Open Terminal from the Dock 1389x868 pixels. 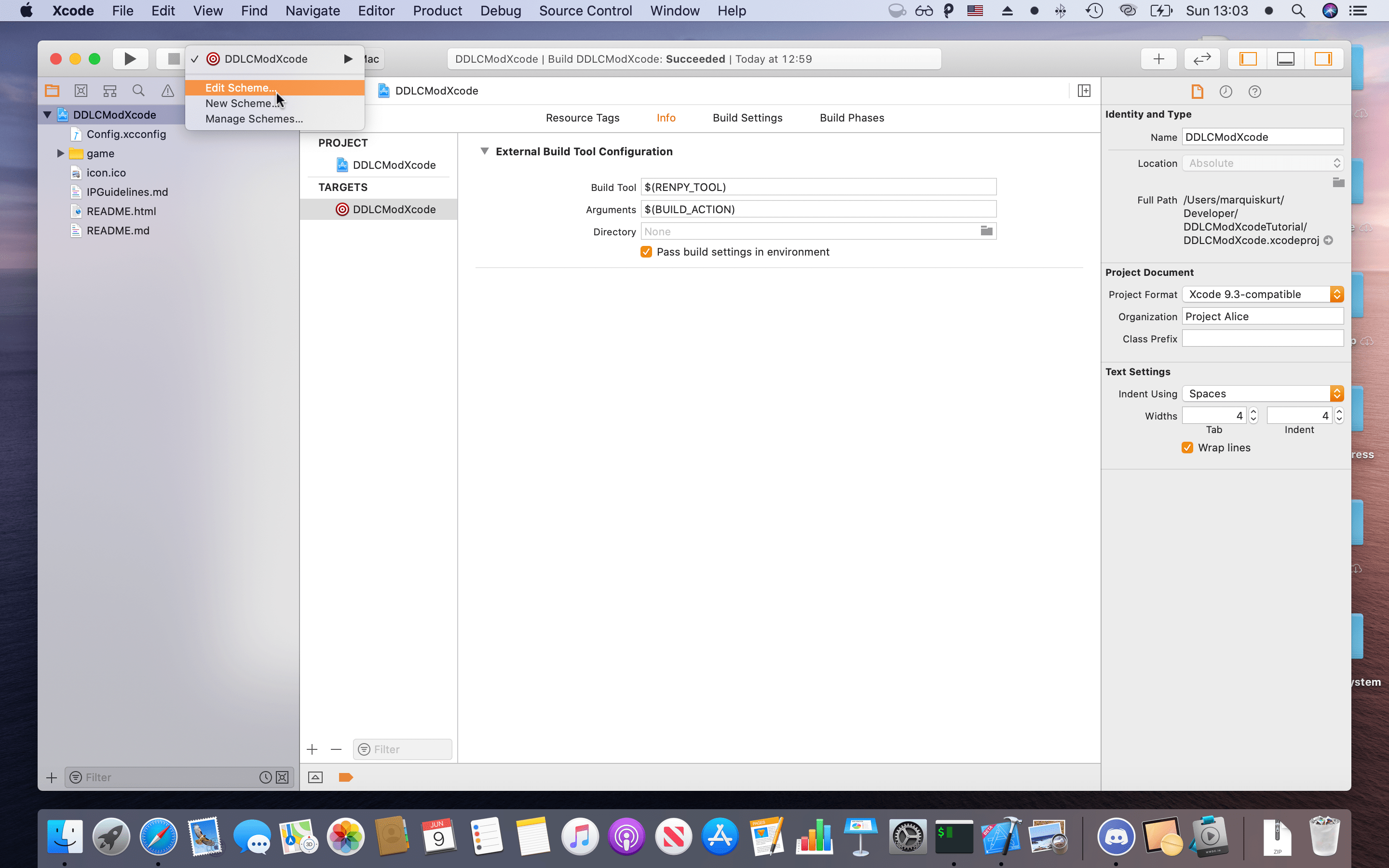tap(954, 837)
